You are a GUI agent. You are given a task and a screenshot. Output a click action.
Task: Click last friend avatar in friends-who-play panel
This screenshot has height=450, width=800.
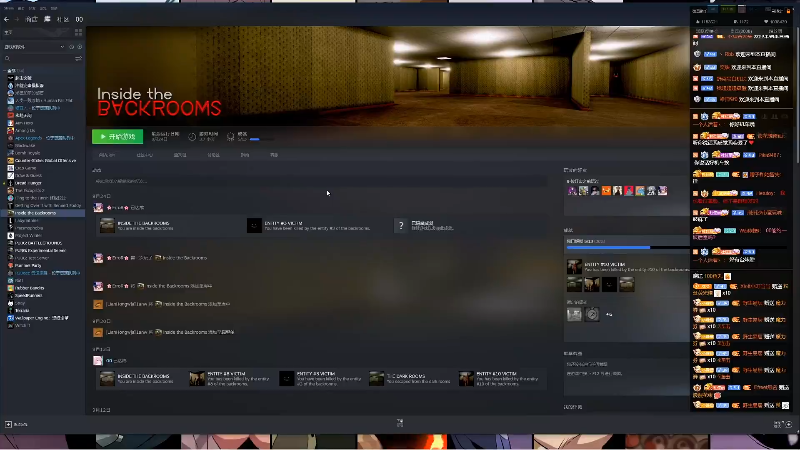point(662,191)
